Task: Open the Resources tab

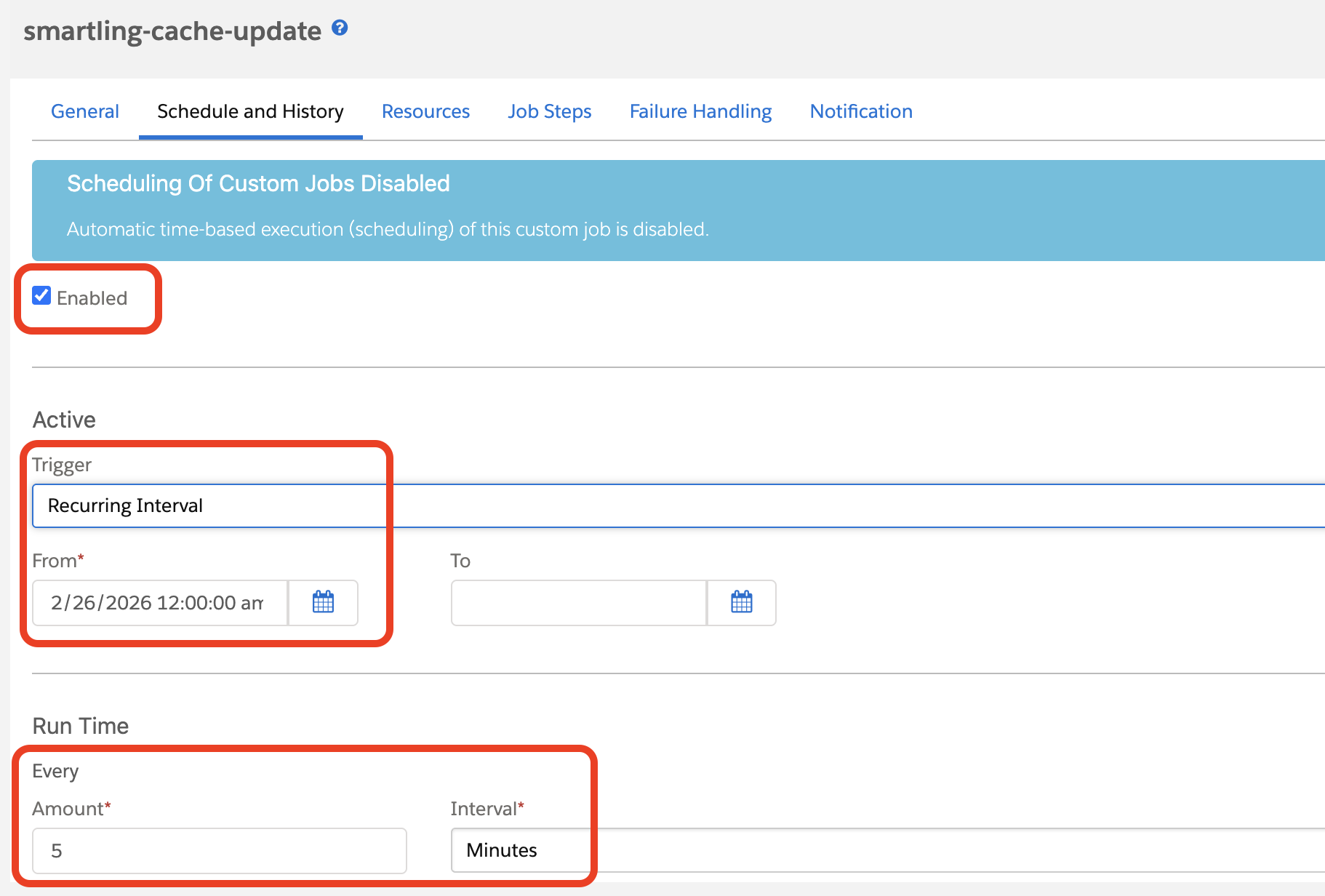Action: [x=425, y=111]
